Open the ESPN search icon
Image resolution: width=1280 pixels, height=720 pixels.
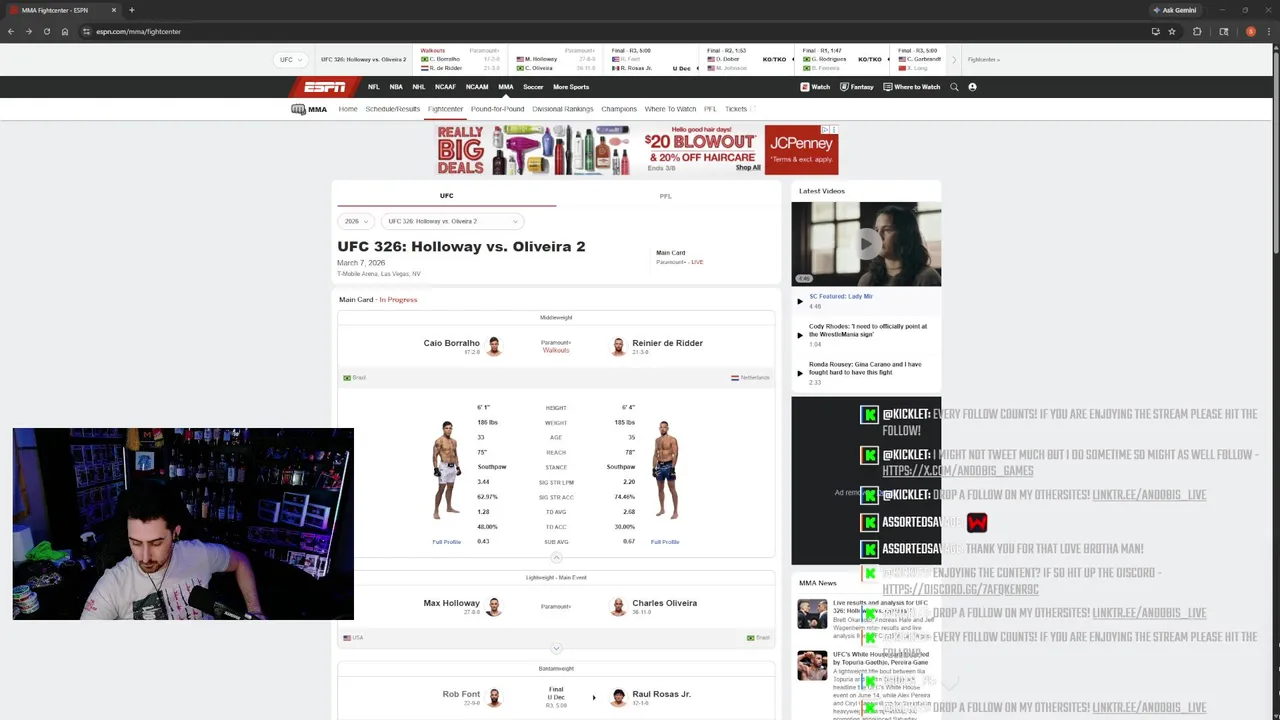(x=954, y=87)
